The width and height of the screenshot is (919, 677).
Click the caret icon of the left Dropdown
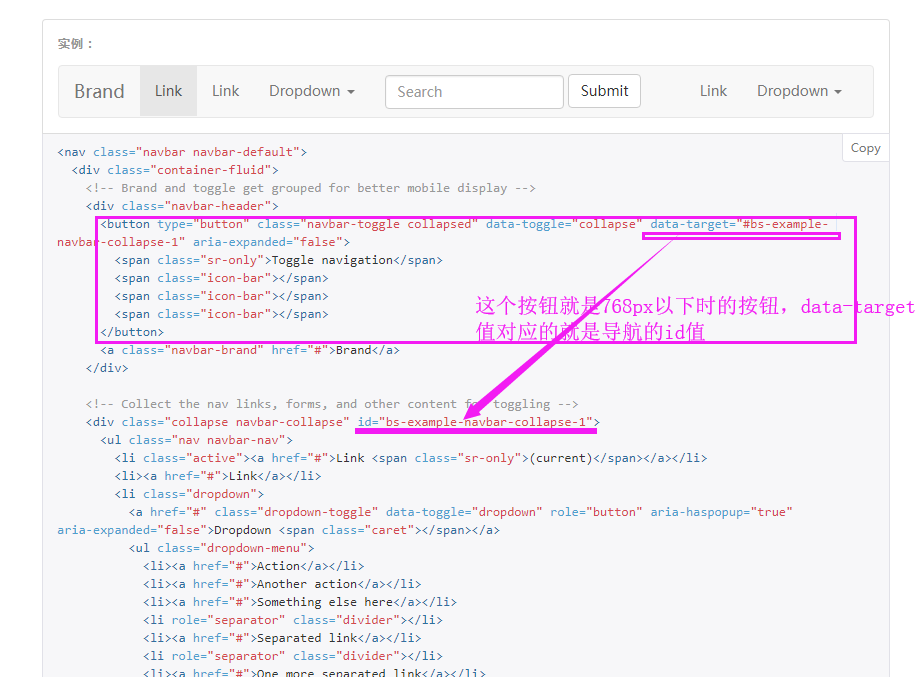pos(351,92)
